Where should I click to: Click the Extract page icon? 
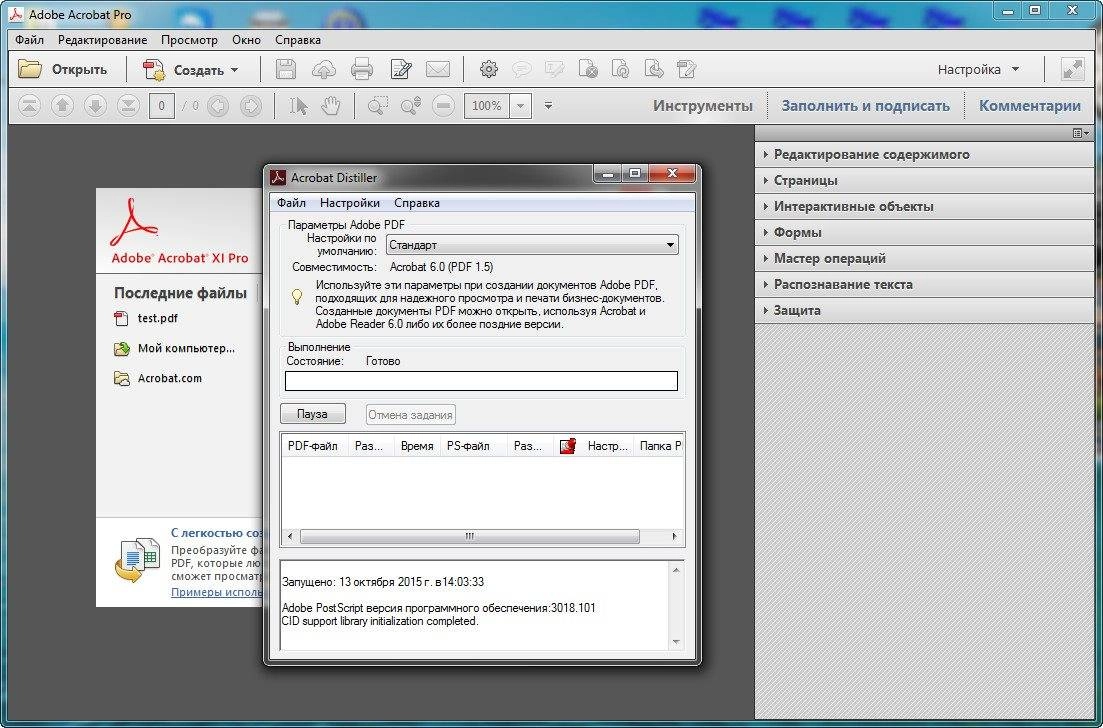coord(653,69)
